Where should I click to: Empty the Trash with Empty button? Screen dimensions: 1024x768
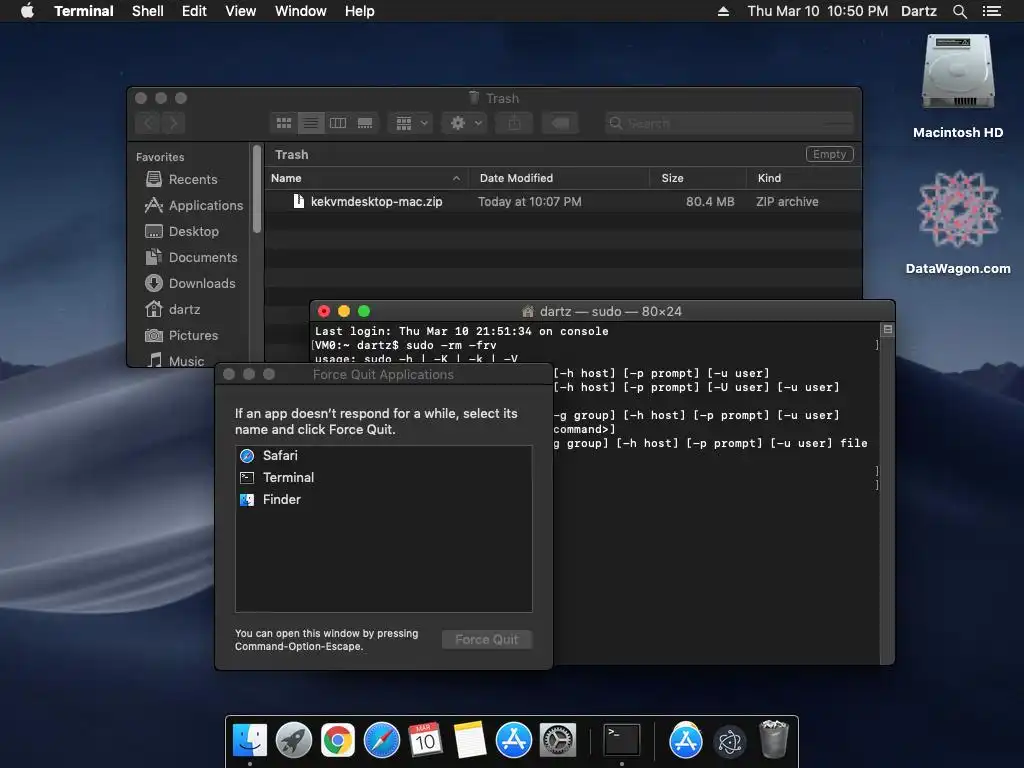coord(829,154)
